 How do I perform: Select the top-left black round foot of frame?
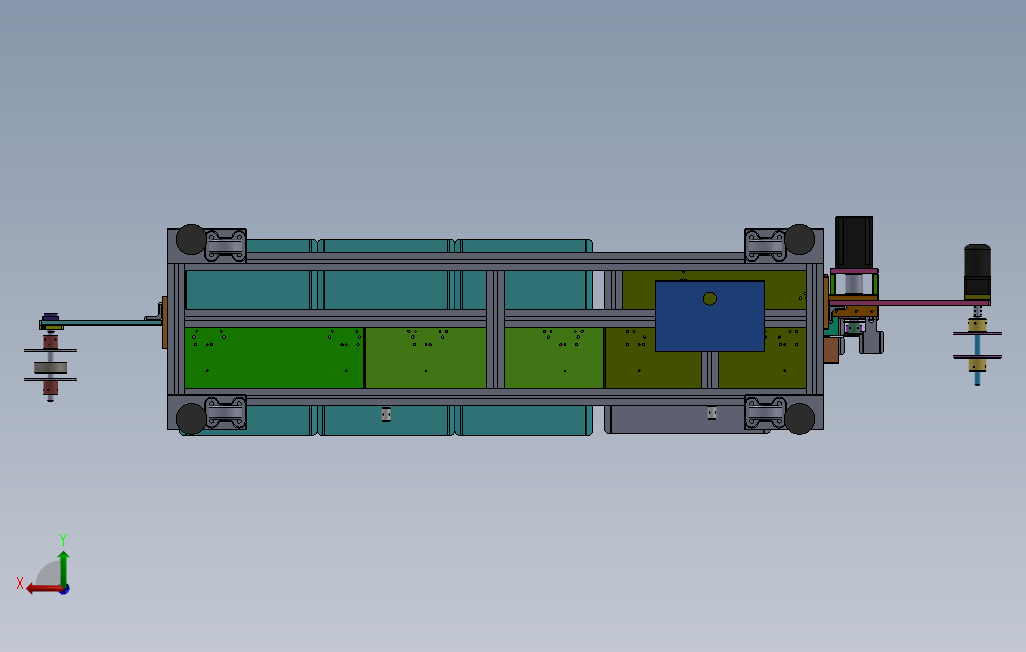pyautogui.click(x=191, y=239)
